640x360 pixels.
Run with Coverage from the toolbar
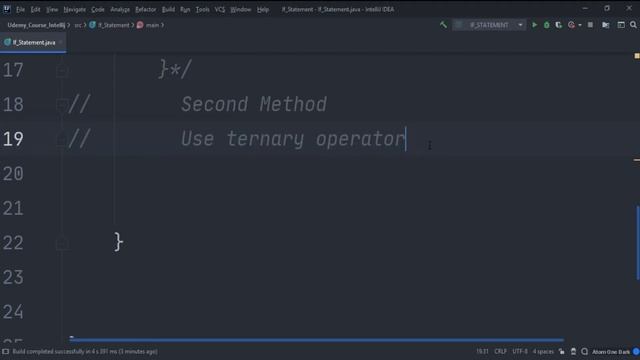[x=558, y=25]
